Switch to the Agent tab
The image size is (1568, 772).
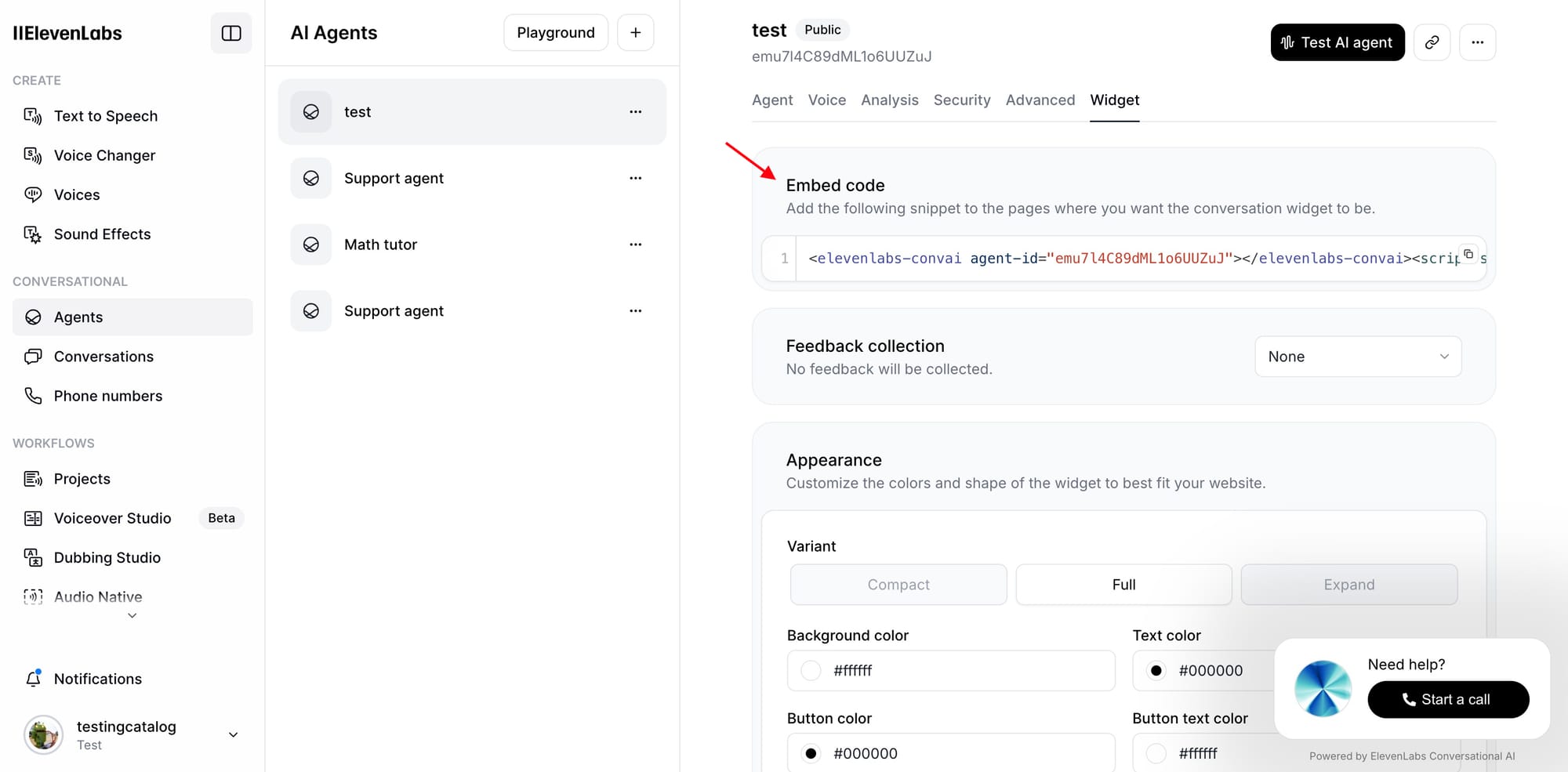click(772, 100)
